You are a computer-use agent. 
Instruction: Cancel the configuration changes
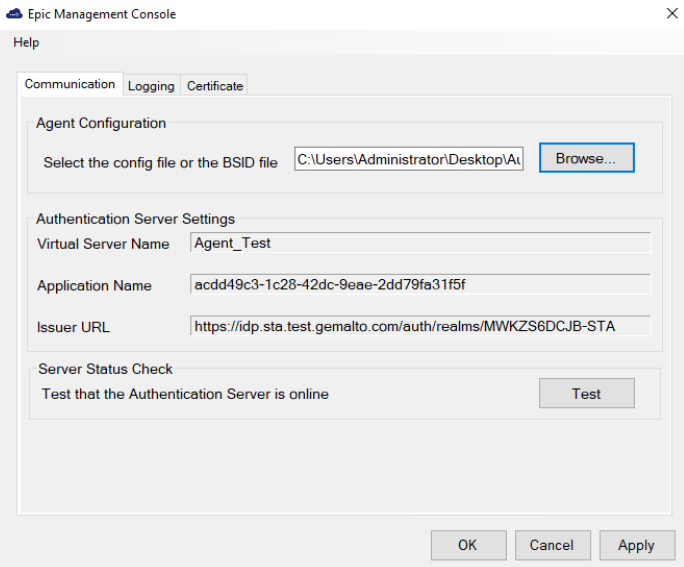[x=553, y=545]
